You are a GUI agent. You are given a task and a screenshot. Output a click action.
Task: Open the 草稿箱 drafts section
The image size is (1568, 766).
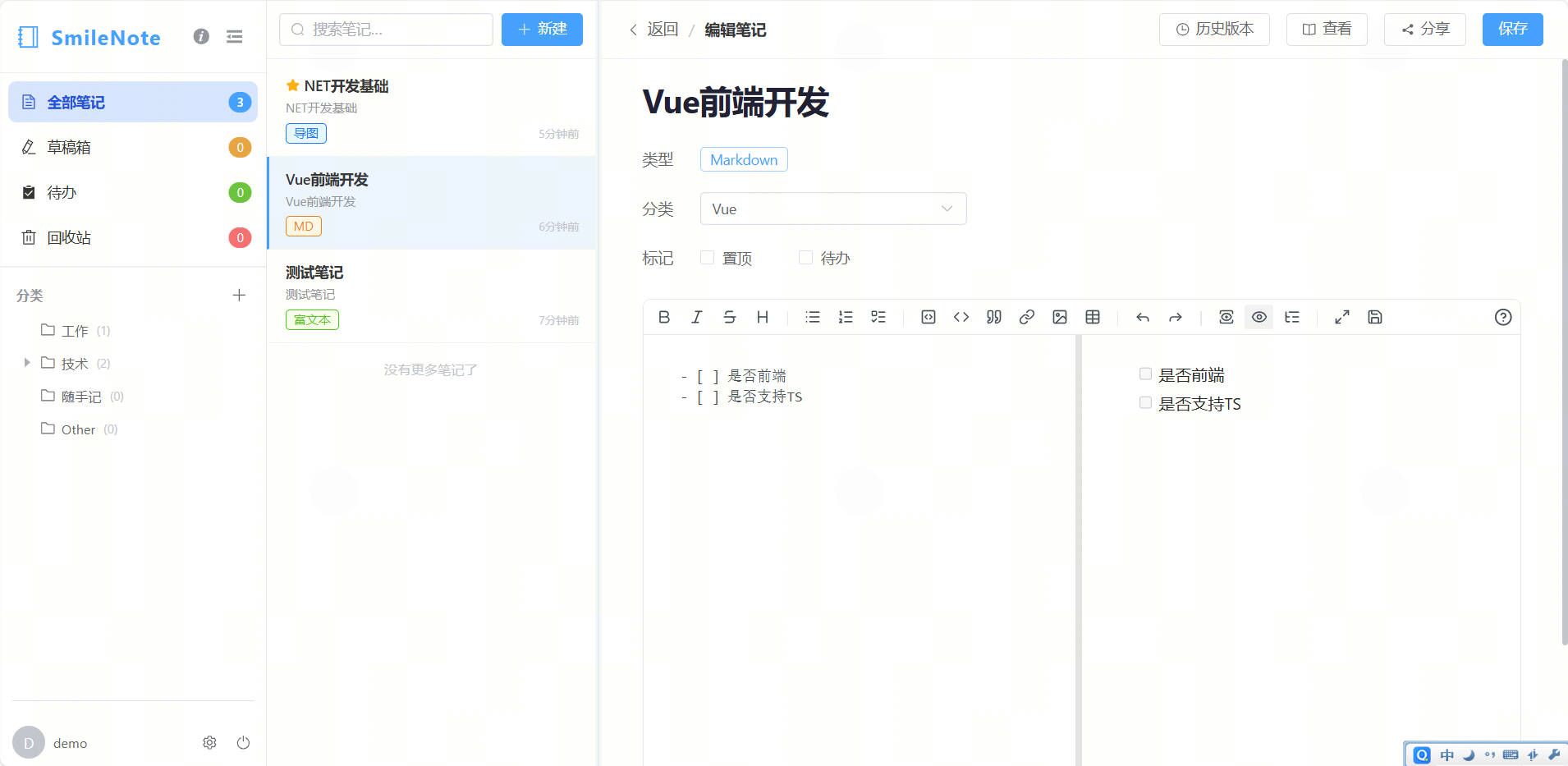(133, 147)
